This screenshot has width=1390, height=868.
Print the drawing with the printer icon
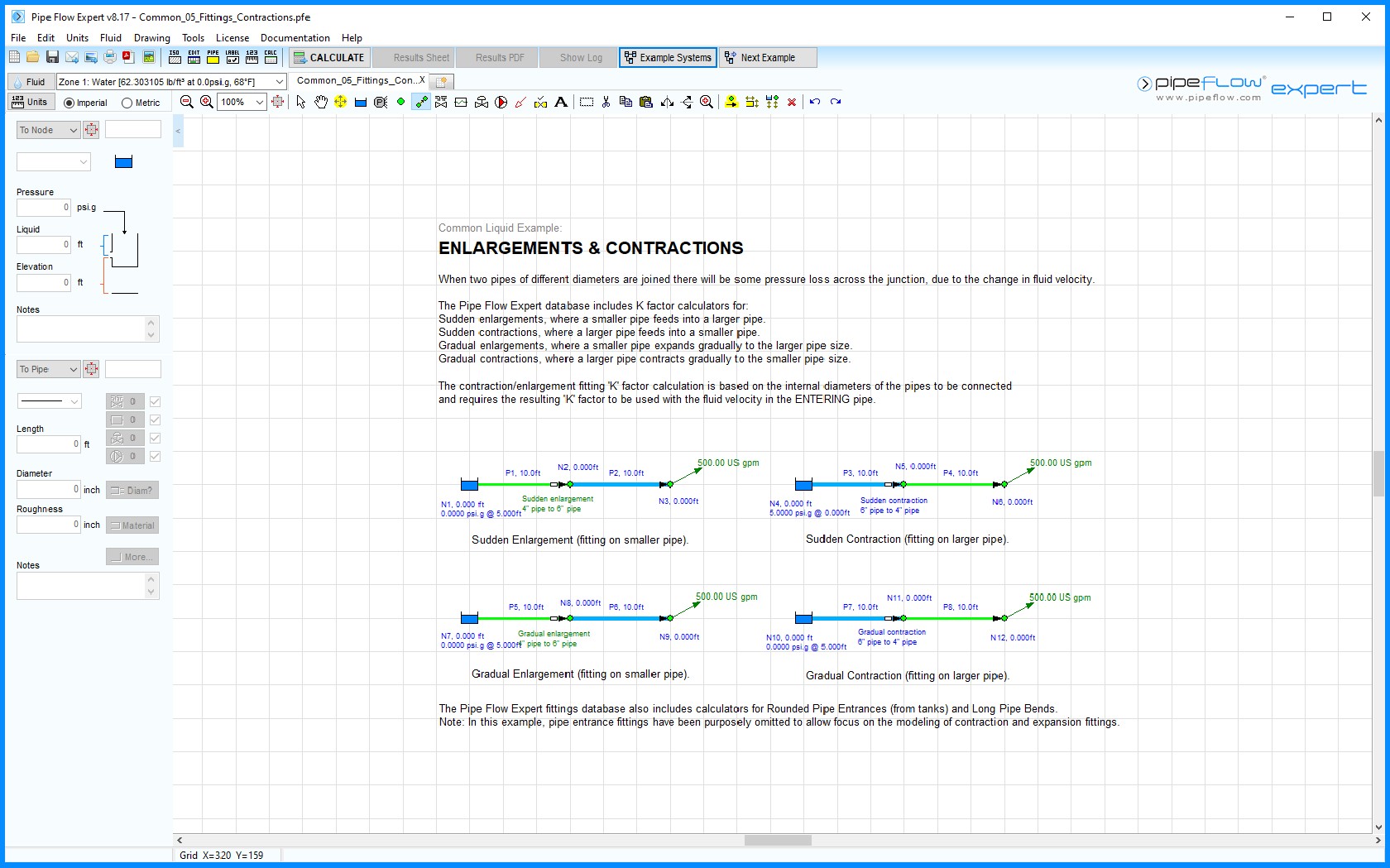(110, 57)
